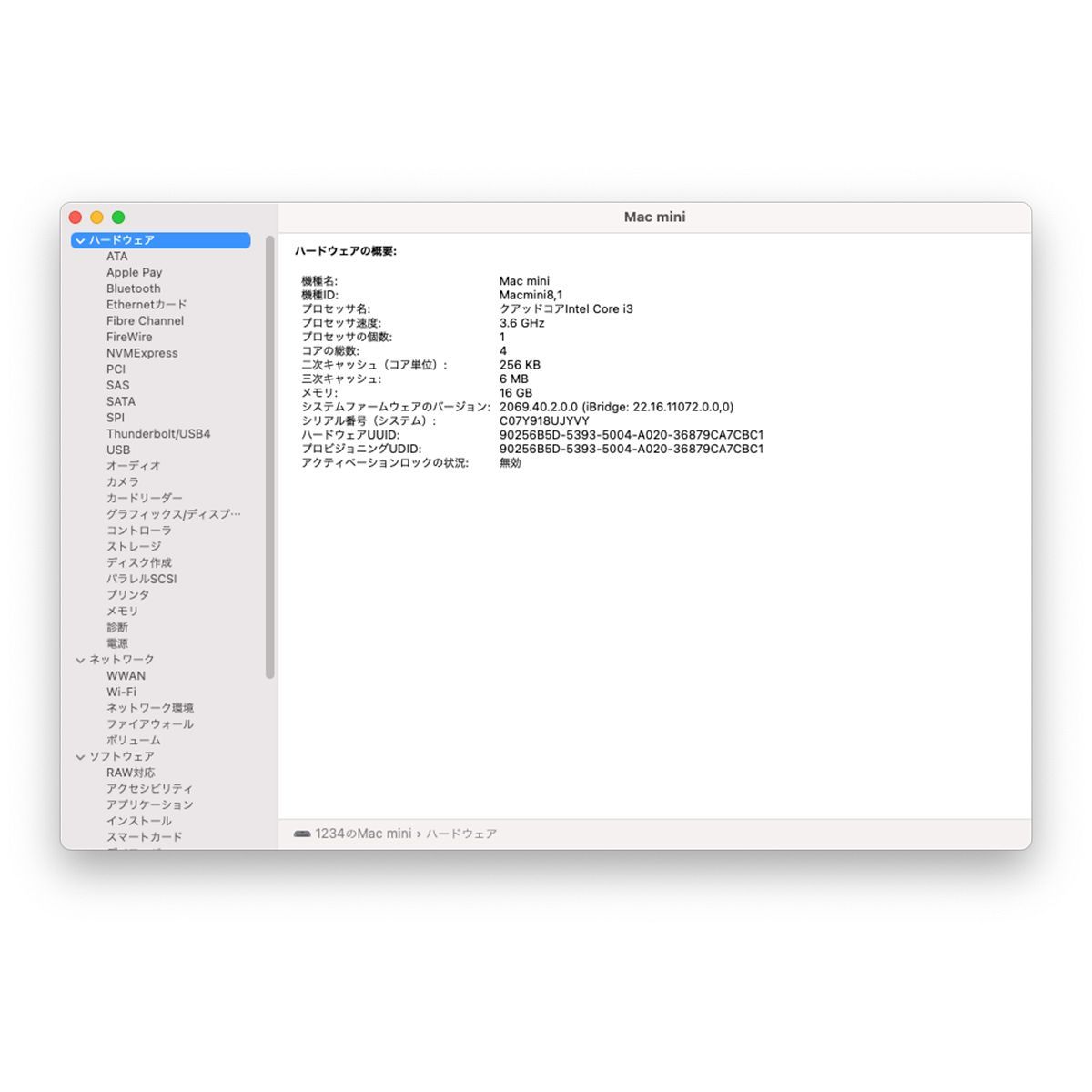Click the serial number value C07Y918UJYVY

544,421
